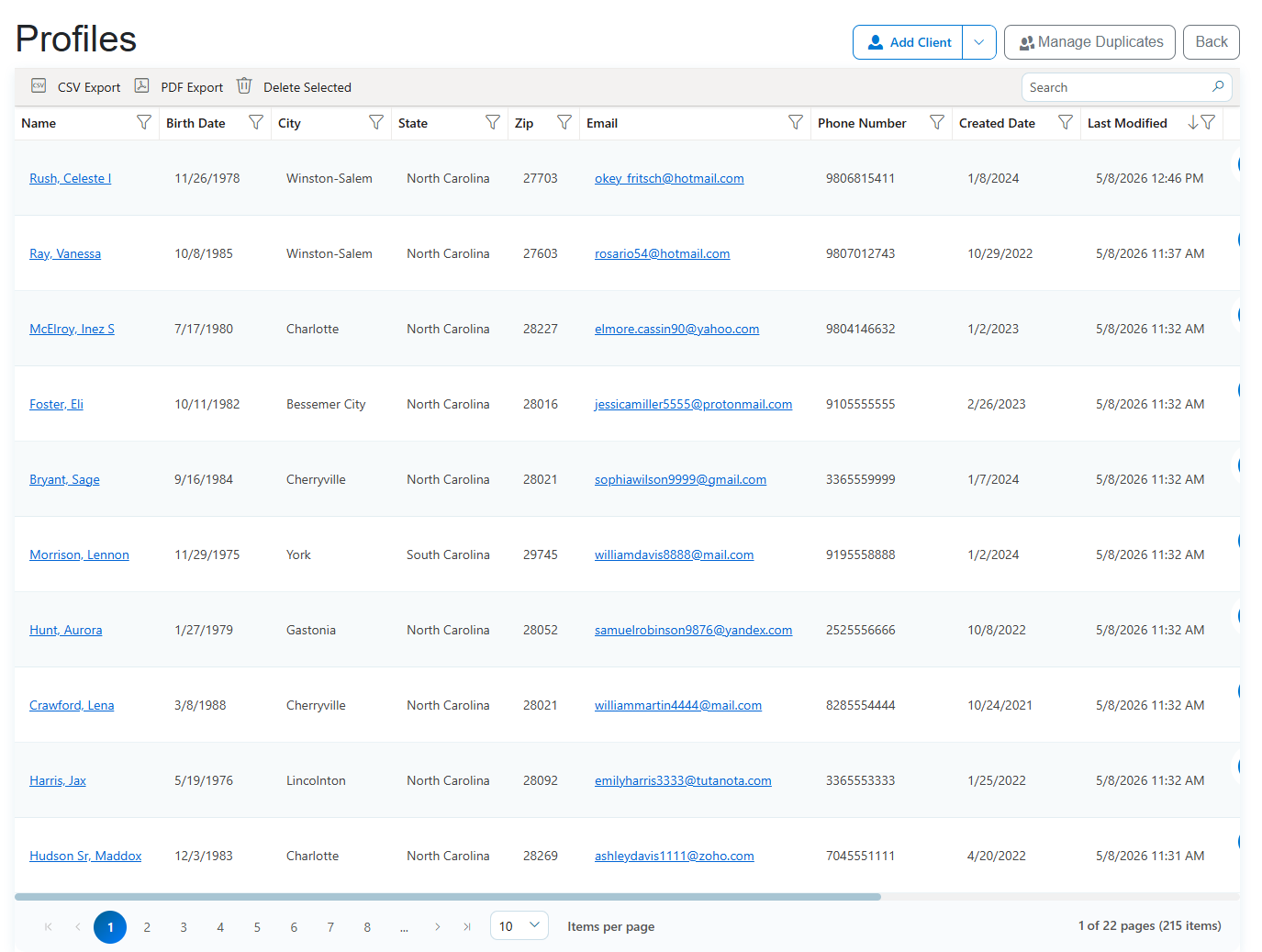The height and width of the screenshot is (952, 1262).
Task: Click email ashleydavis1111@zoho.com
Action: 674,856
